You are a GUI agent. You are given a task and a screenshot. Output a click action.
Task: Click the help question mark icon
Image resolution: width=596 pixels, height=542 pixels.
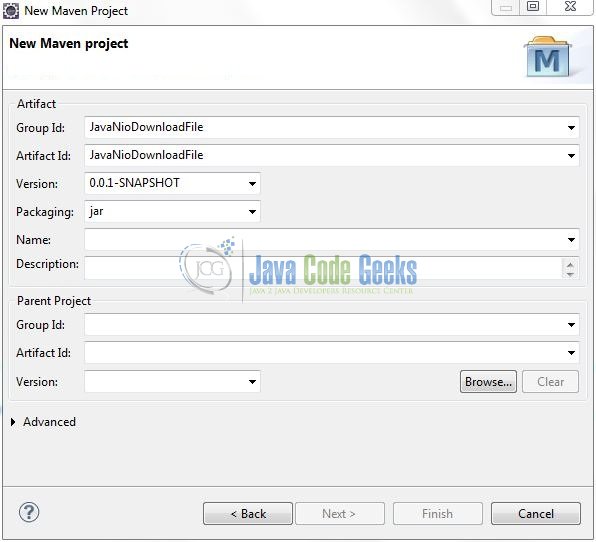(x=29, y=512)
